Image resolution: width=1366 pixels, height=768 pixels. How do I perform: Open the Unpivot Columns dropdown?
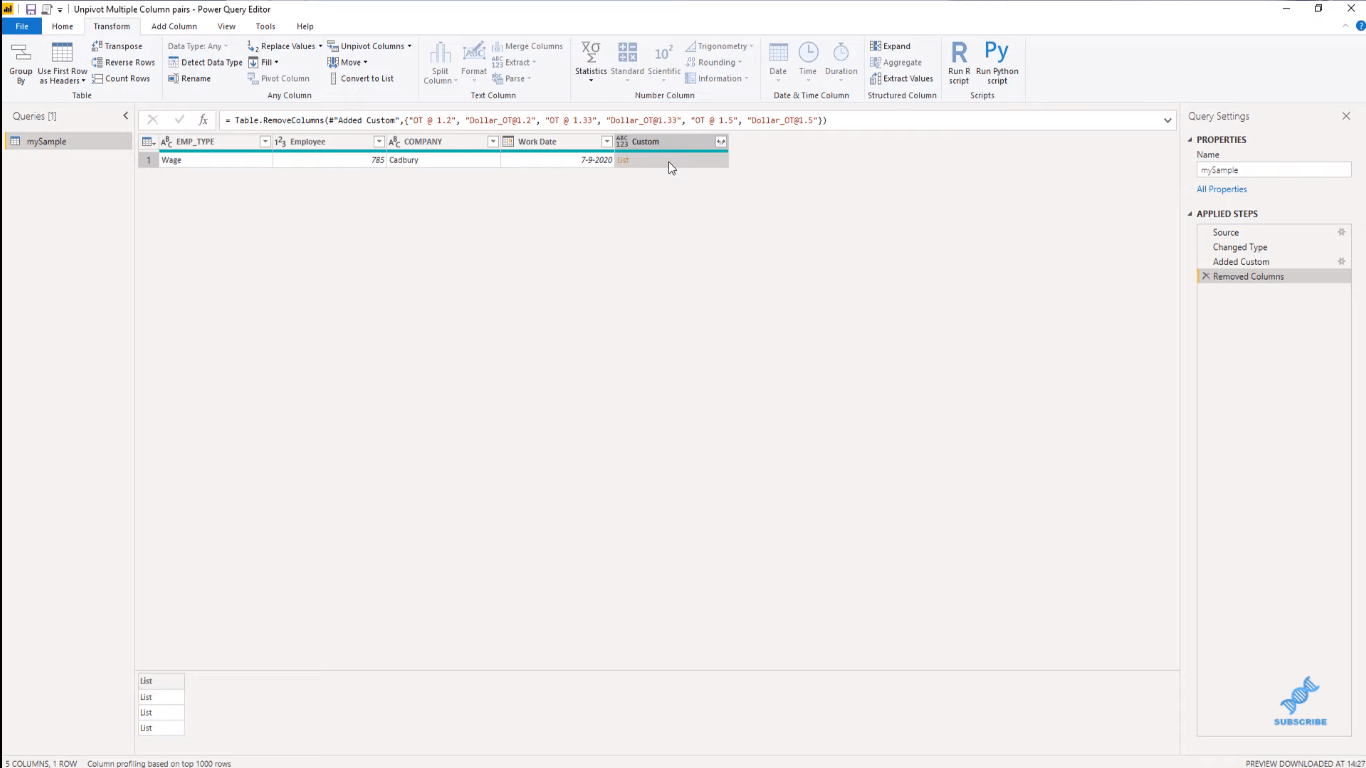tap(409, 46)
